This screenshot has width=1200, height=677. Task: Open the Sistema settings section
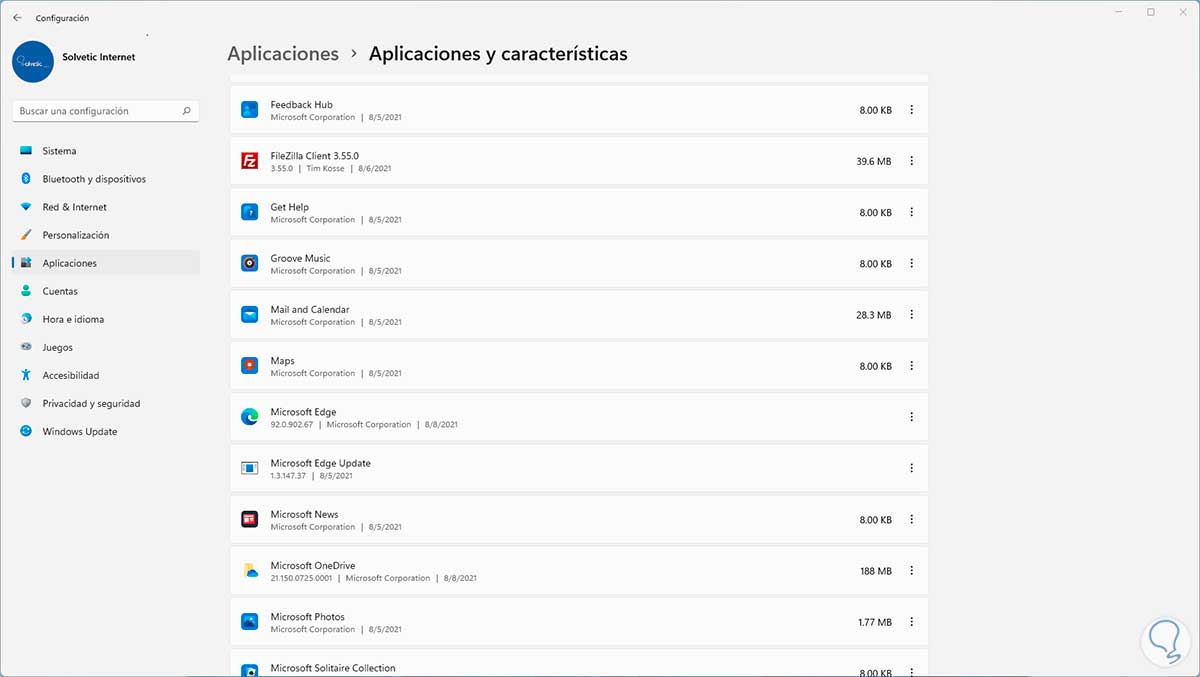(59, 151)
